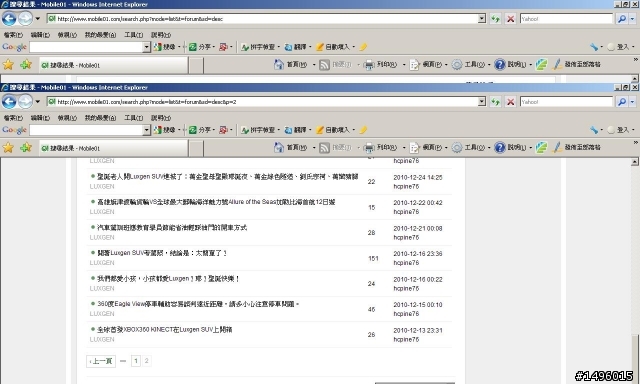Open 編輯(E) menu in front window
This screenshot has width=640, height=384.
click(40, 118)
